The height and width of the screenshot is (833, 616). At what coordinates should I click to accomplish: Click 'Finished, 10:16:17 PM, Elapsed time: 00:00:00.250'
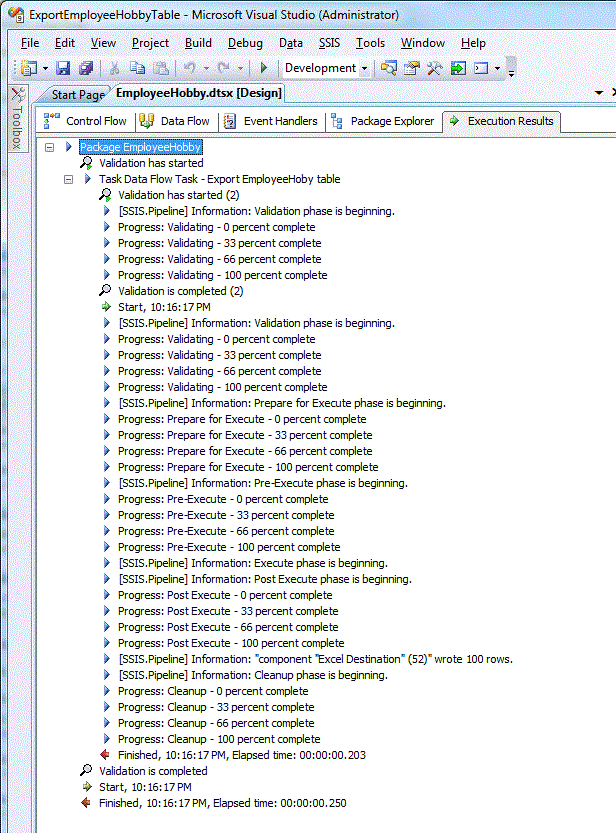(x=223, y=803)
